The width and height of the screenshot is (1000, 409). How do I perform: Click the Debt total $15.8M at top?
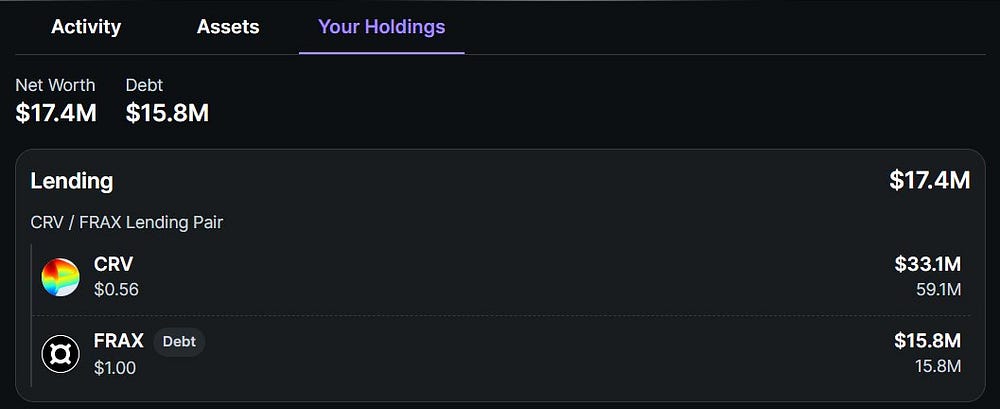pos(167,113)
